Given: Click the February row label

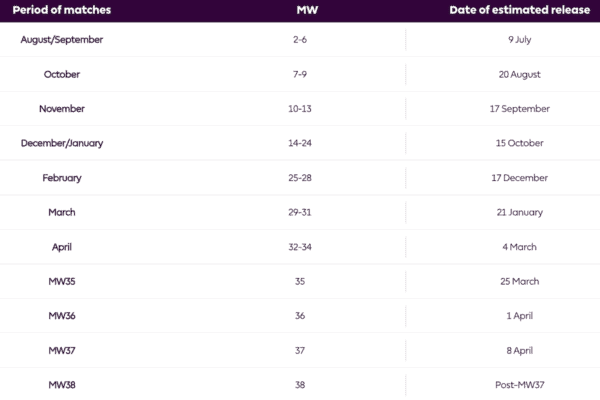Looking at the screenshot, I should coord(62,178).
